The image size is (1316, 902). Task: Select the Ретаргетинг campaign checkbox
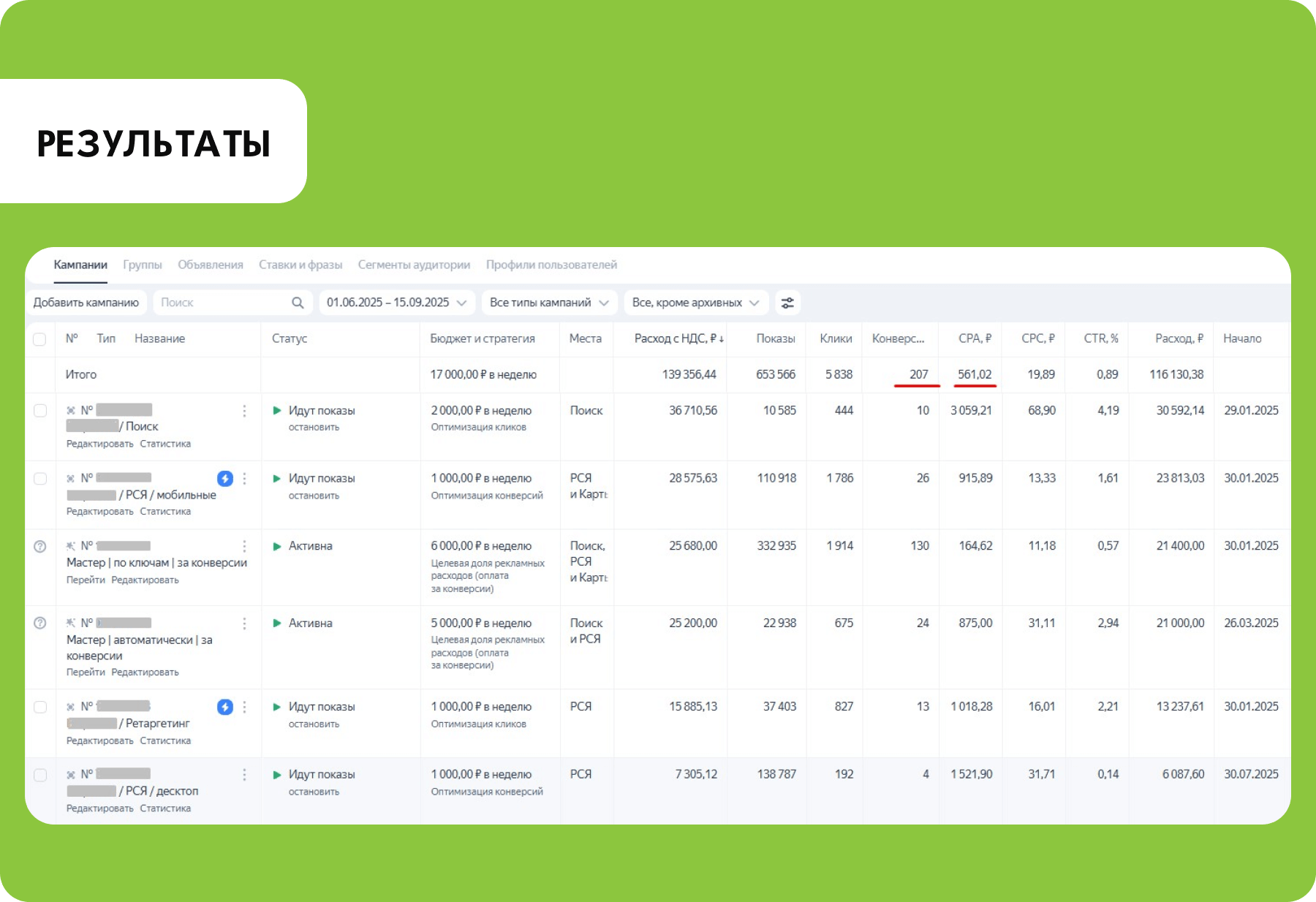pos(40,707)
